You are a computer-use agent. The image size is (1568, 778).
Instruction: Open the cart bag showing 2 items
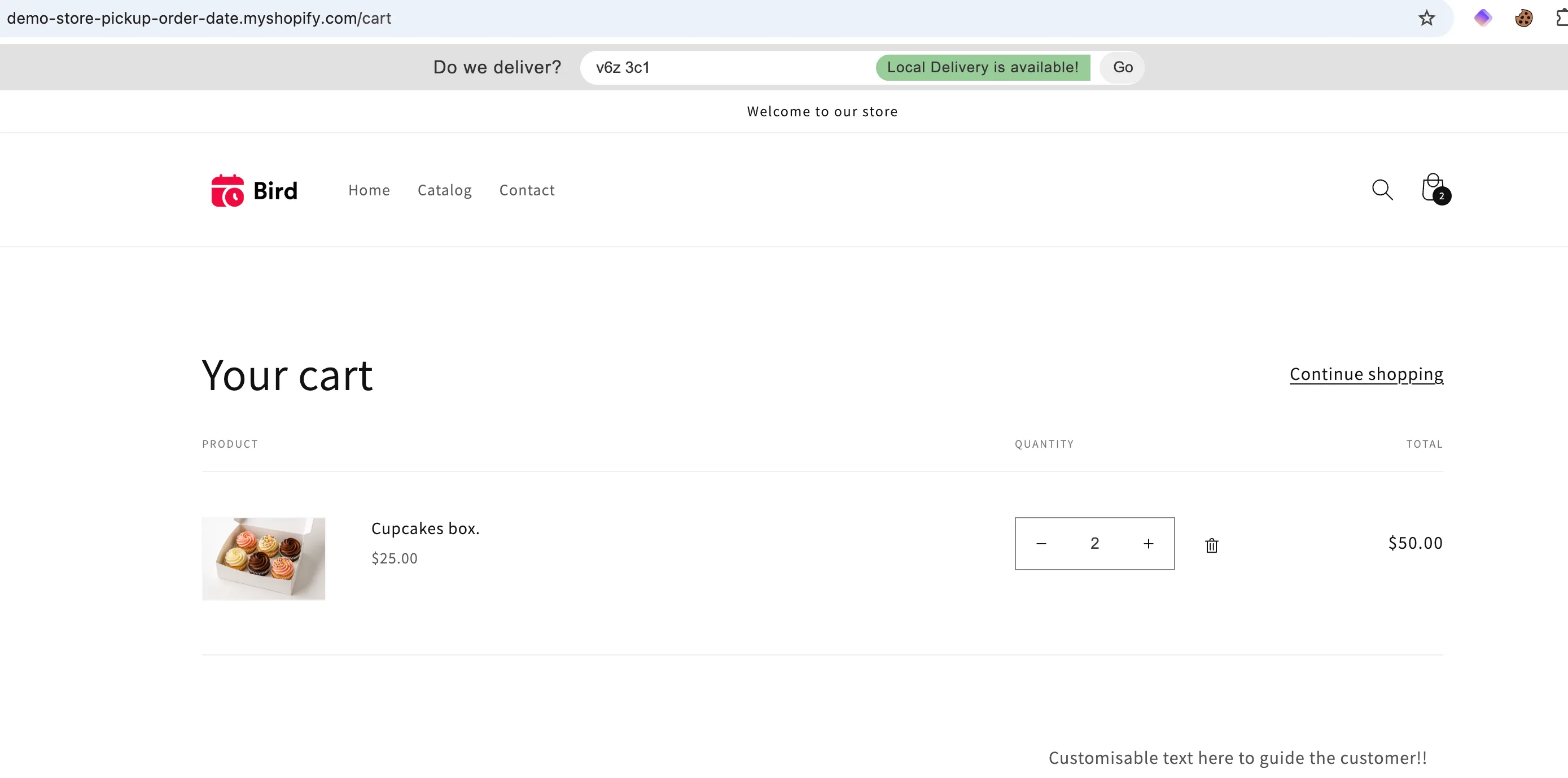click(x=1433, y=188)
